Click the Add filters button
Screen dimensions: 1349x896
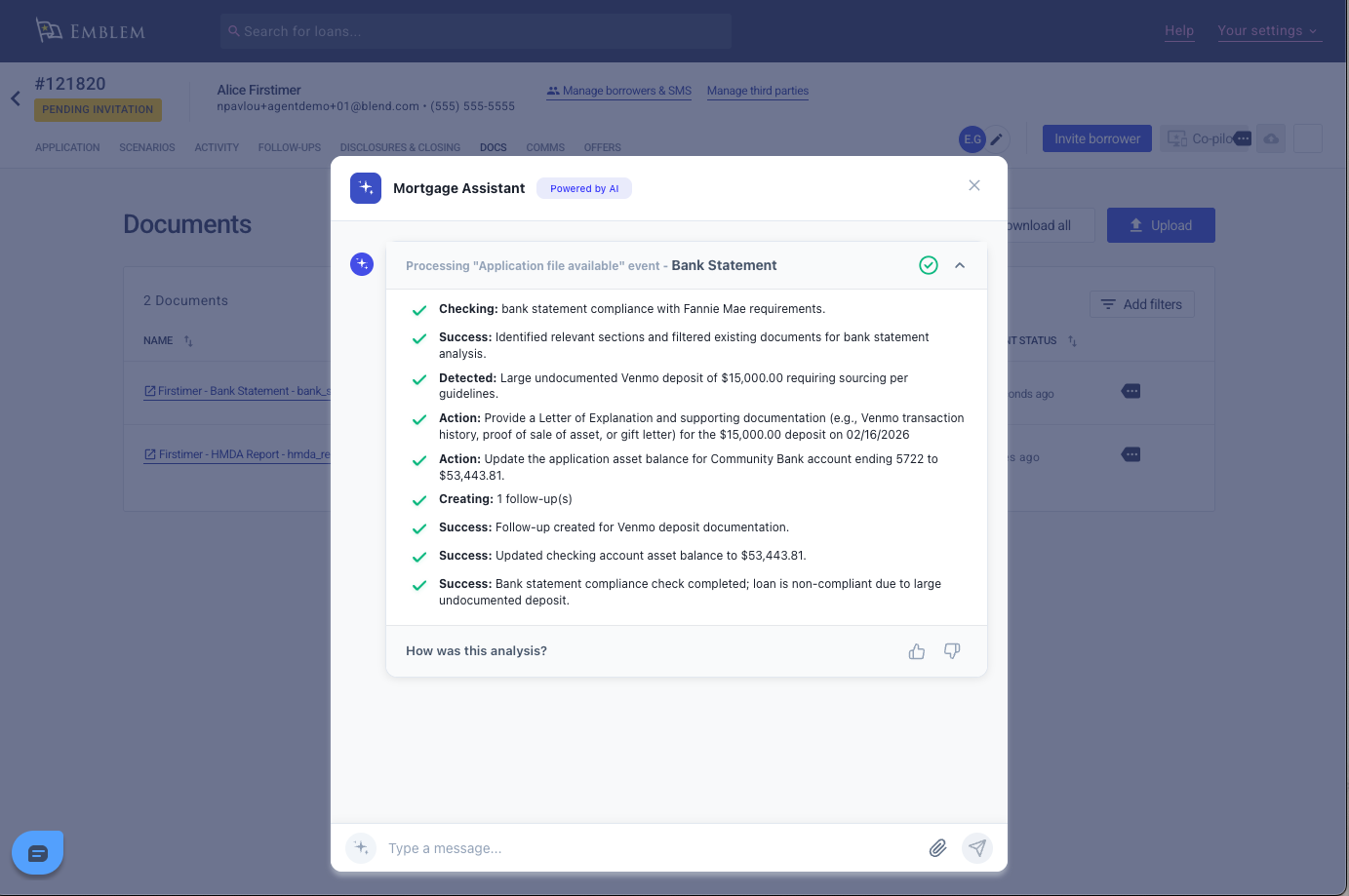1142,304
